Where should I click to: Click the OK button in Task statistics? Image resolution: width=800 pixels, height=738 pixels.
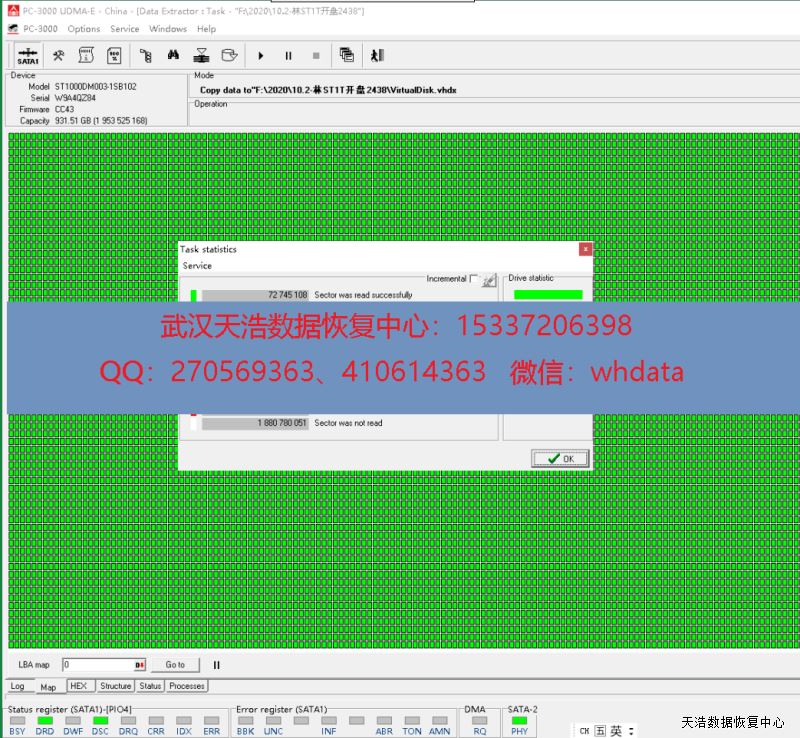pos(560,458)
